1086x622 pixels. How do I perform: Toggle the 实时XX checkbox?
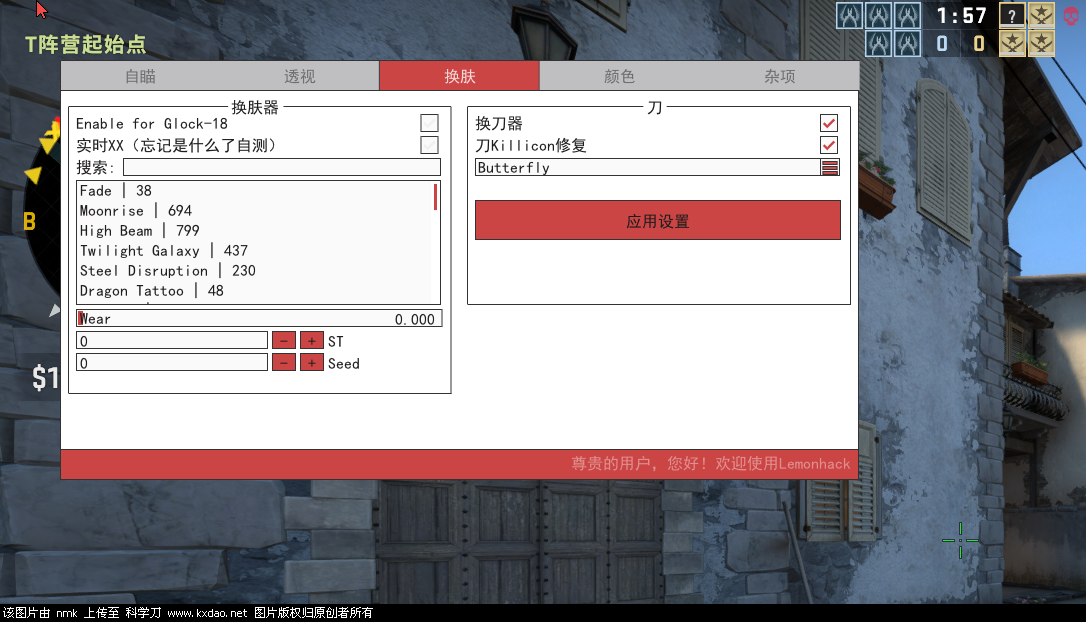429,145
